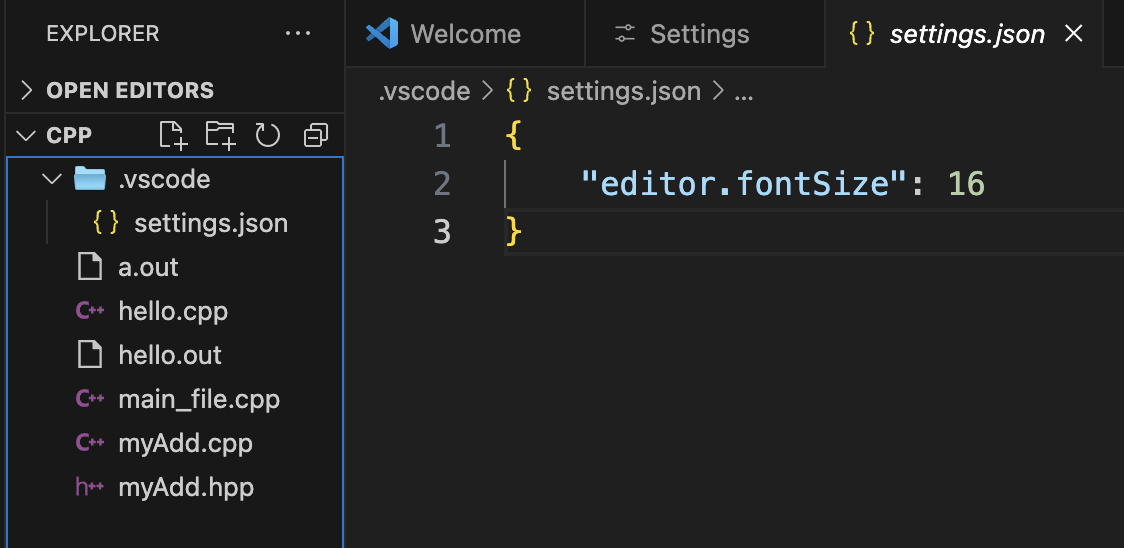1124x548 pixels.
Task: Click the C++ icon next to myAdd.cpp
Action: tap(90, 443)
